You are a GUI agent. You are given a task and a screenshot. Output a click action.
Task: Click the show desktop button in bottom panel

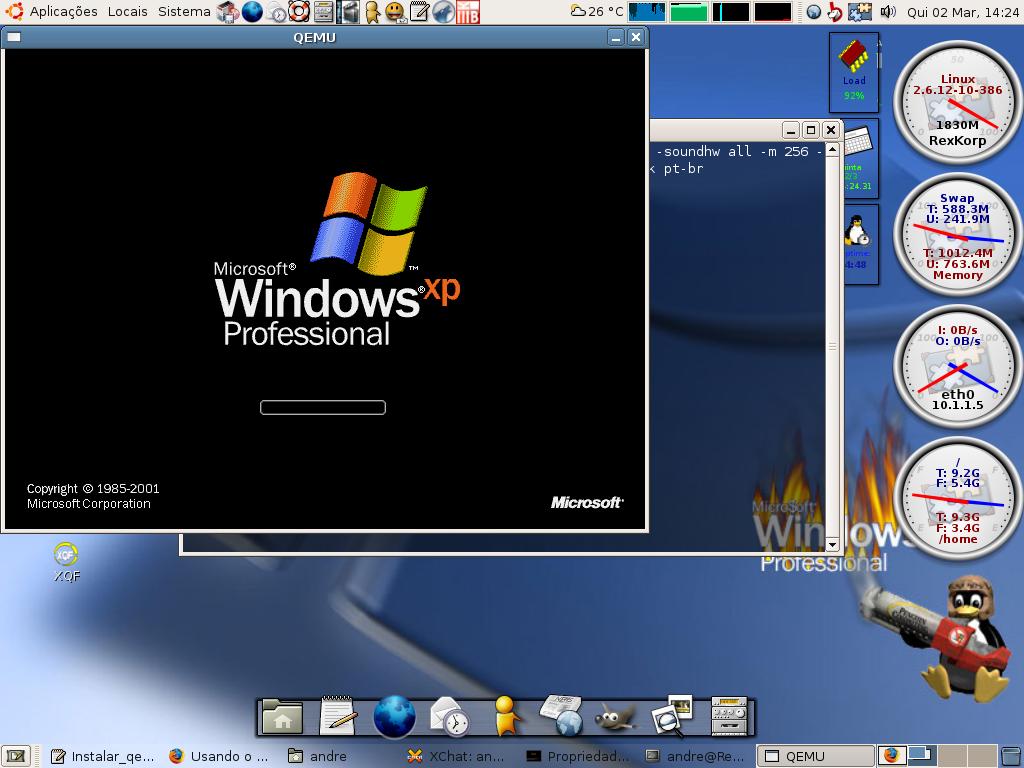tap(16, 756)
